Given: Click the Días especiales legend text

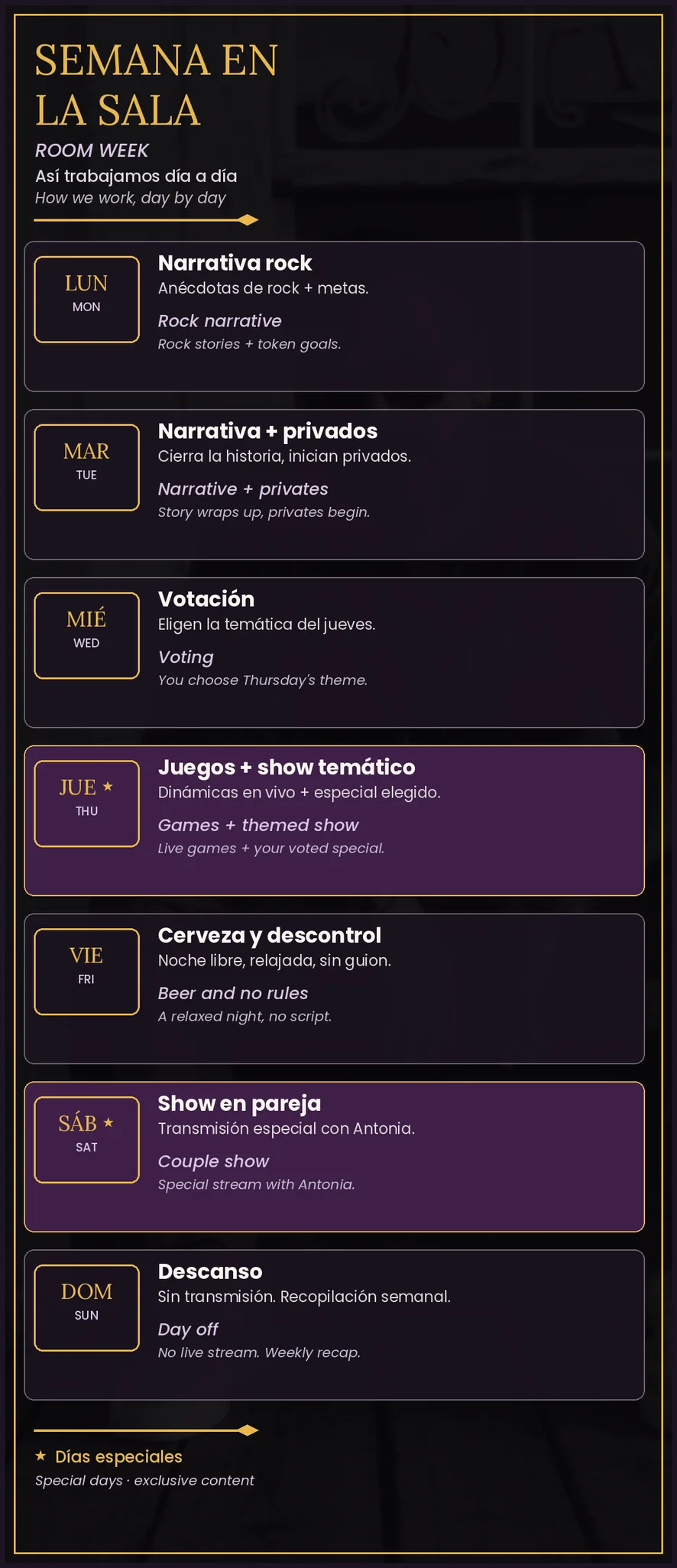Looking at the screenshot, I should pos(118,1457).
